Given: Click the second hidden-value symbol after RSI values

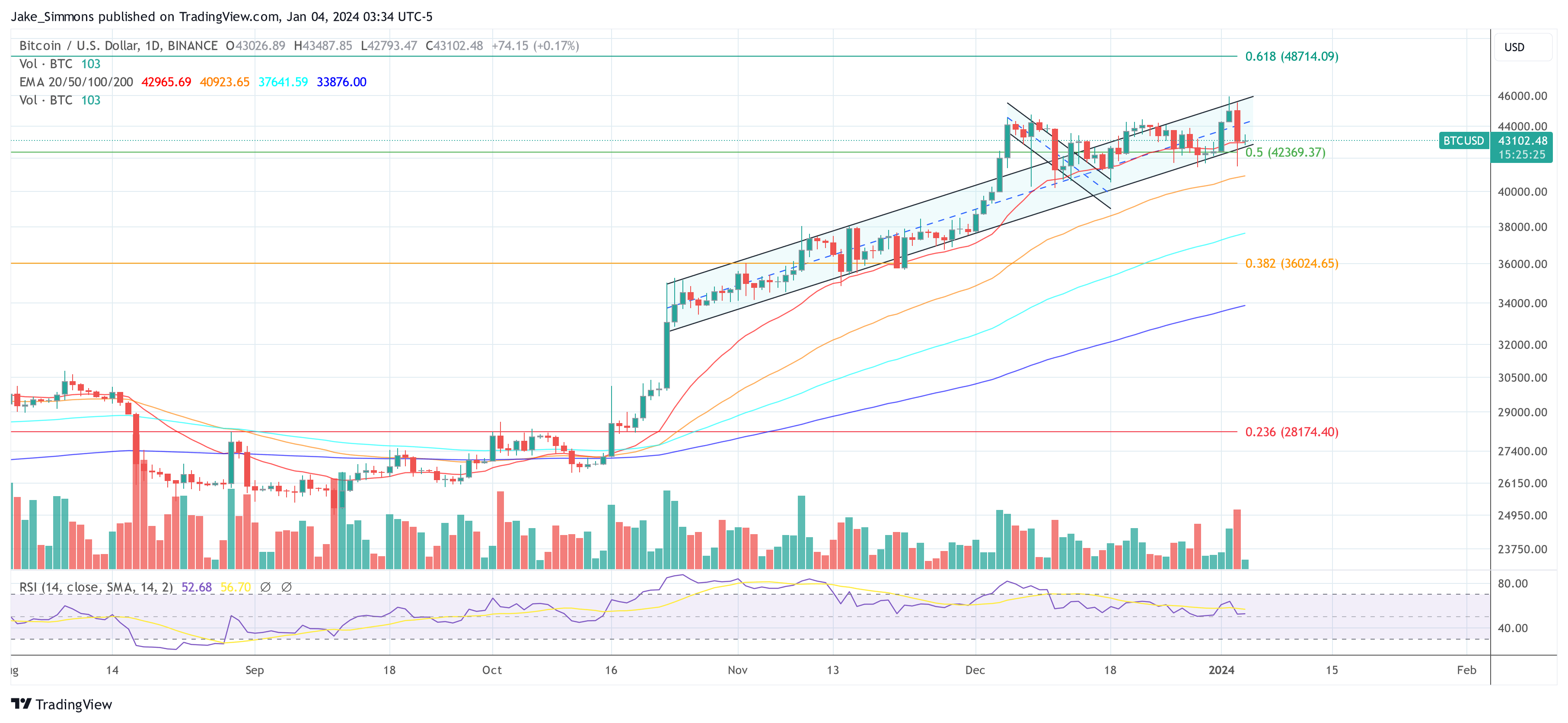Looking at the screenshot, I should (x=286, y=587).
